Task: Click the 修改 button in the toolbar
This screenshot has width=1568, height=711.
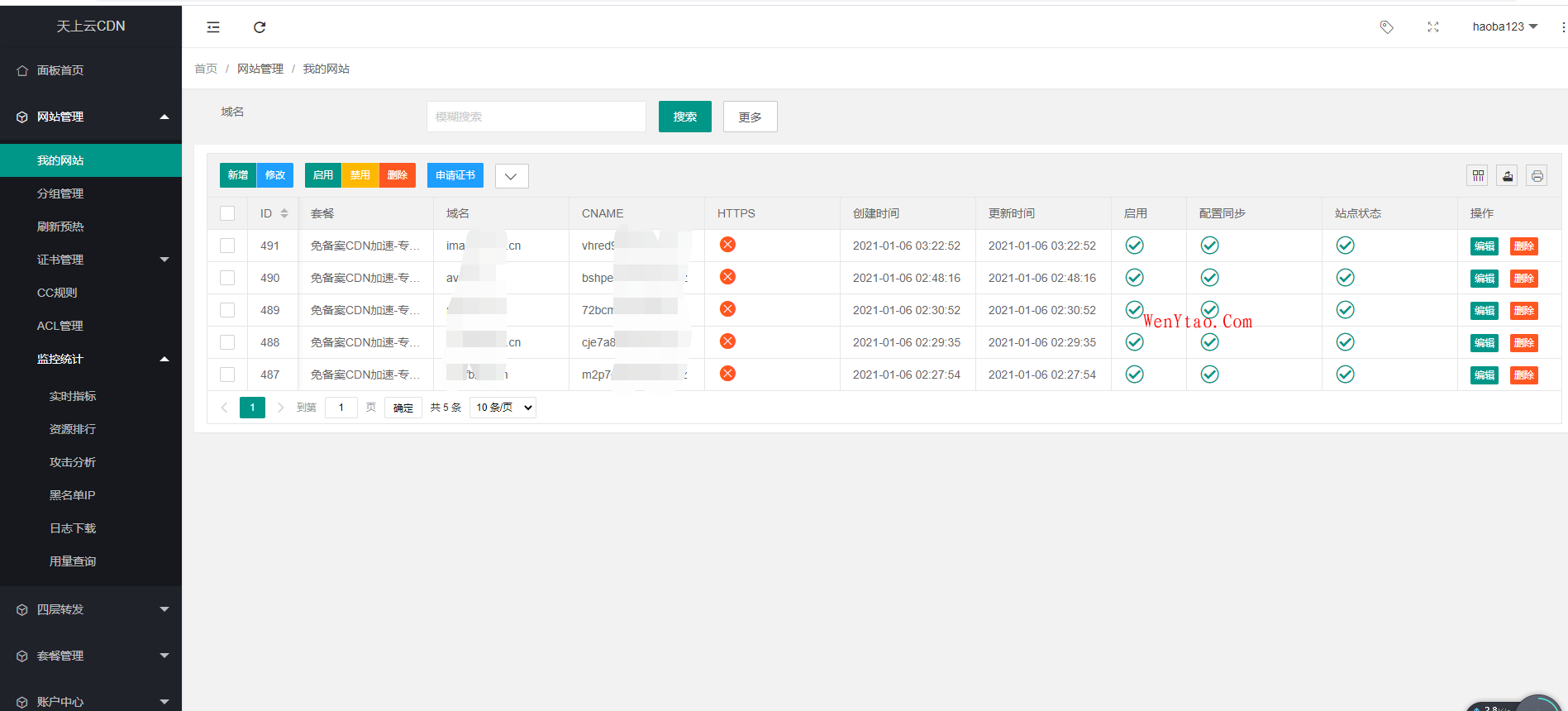Action: point(275,175)
